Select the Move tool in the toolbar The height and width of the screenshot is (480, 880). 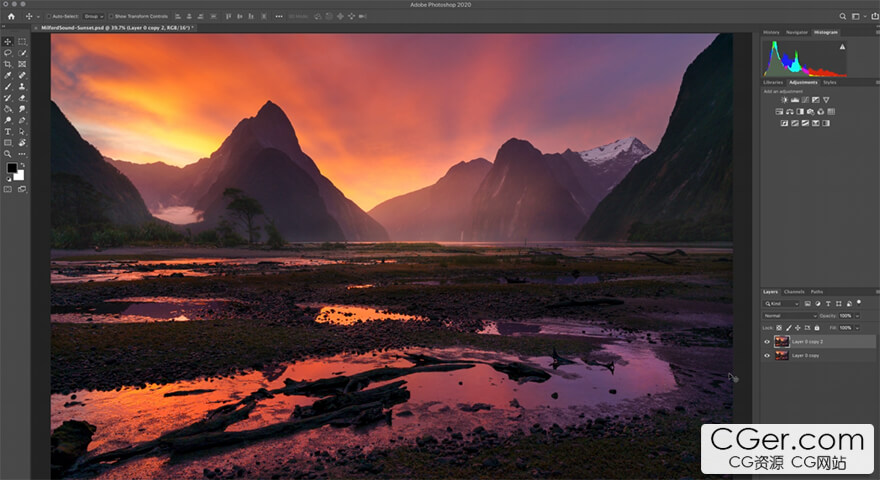pyautogui.click(x=8, y=42)
